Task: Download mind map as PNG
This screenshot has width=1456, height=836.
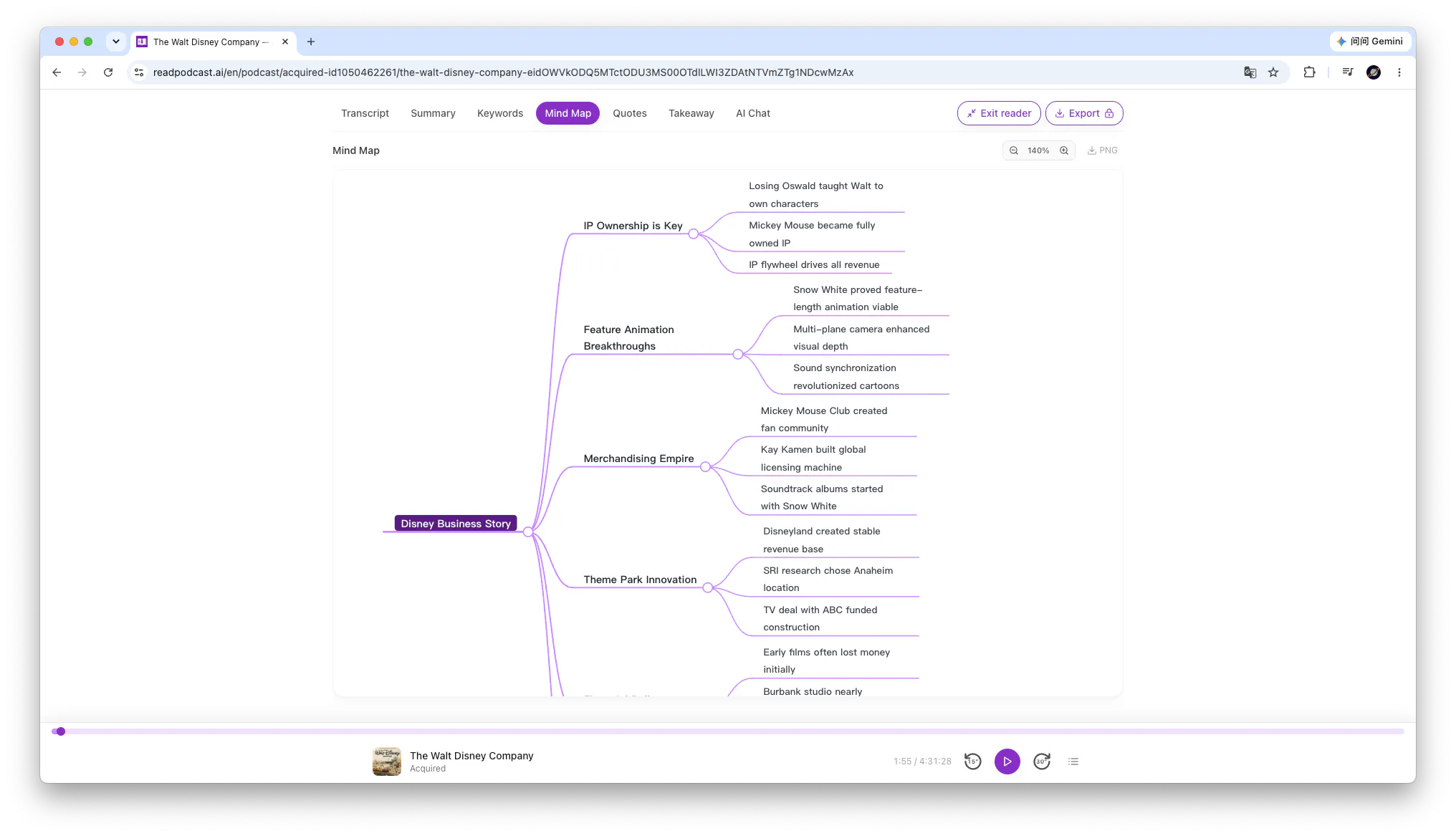Action: [1102, 150]
